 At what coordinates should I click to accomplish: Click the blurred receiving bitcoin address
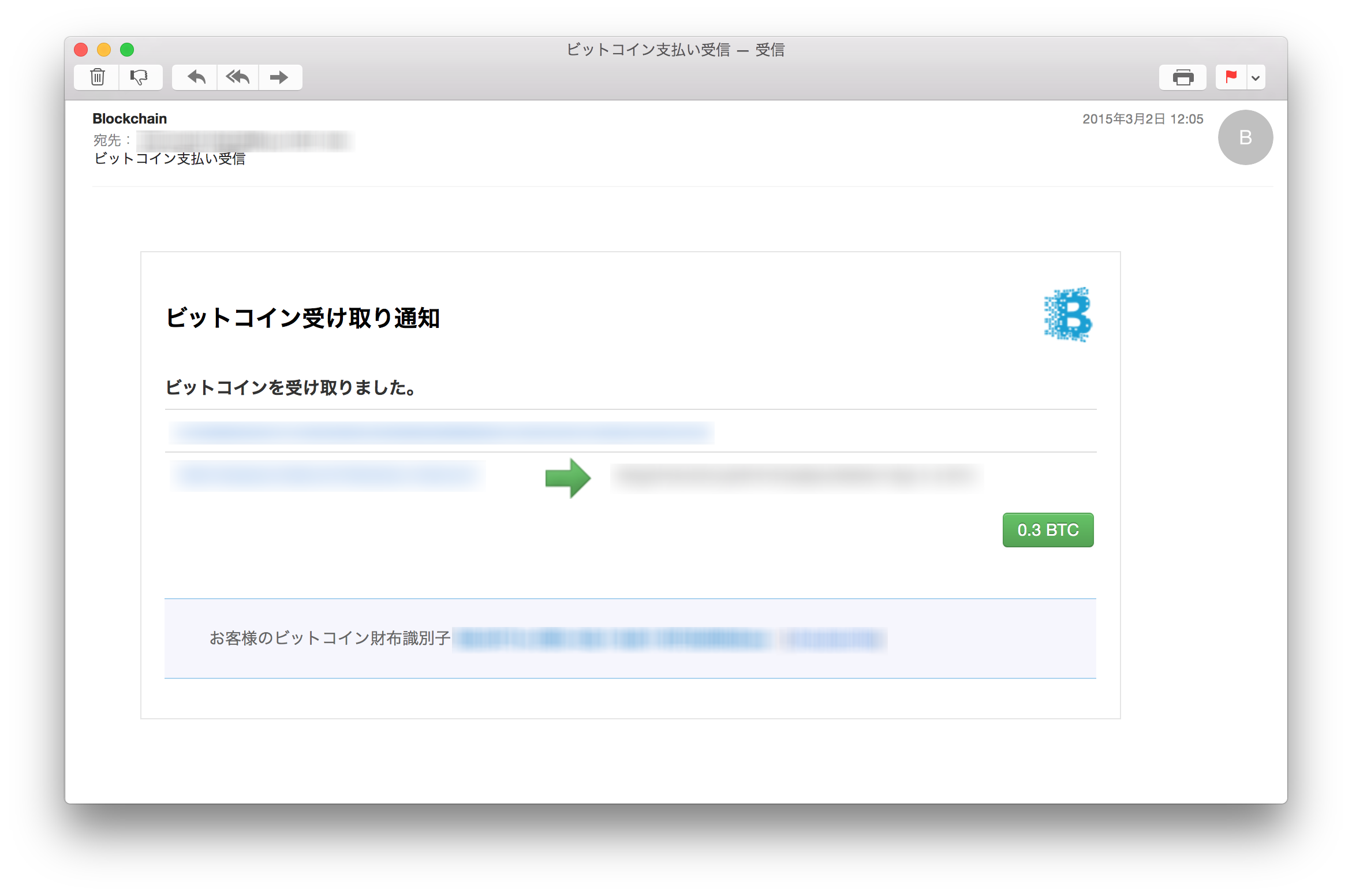pyautogui.click(x=795, y=477)
